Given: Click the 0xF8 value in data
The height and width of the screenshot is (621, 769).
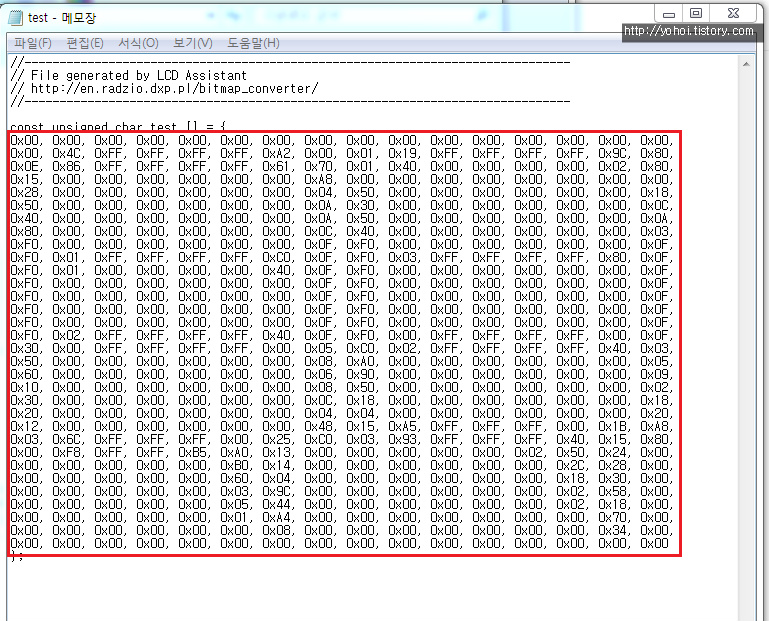Looking at the screenshot, I should [x=67, y=453].
